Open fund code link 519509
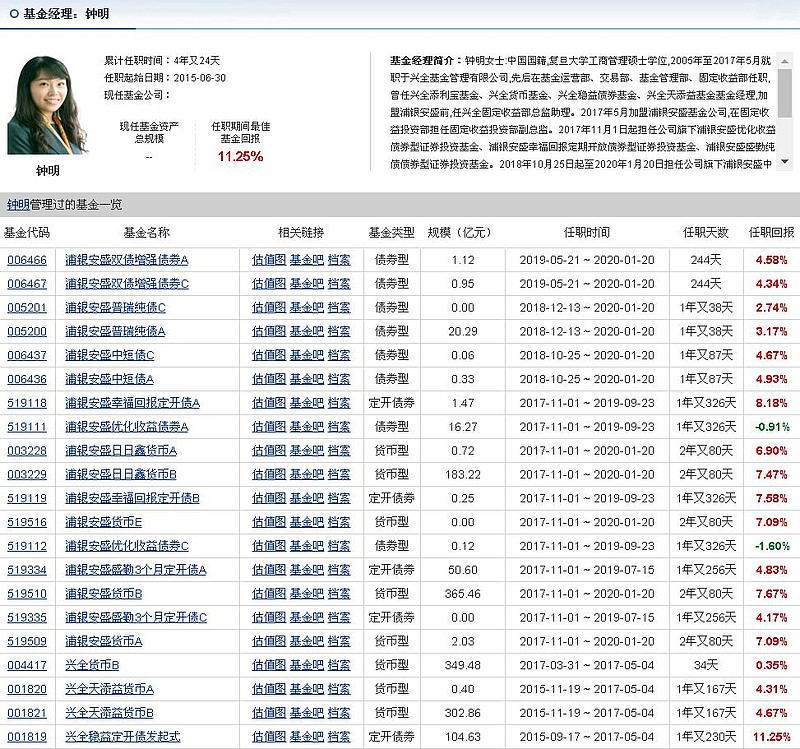This screenshot has width=800, height=749. (27, 641)
